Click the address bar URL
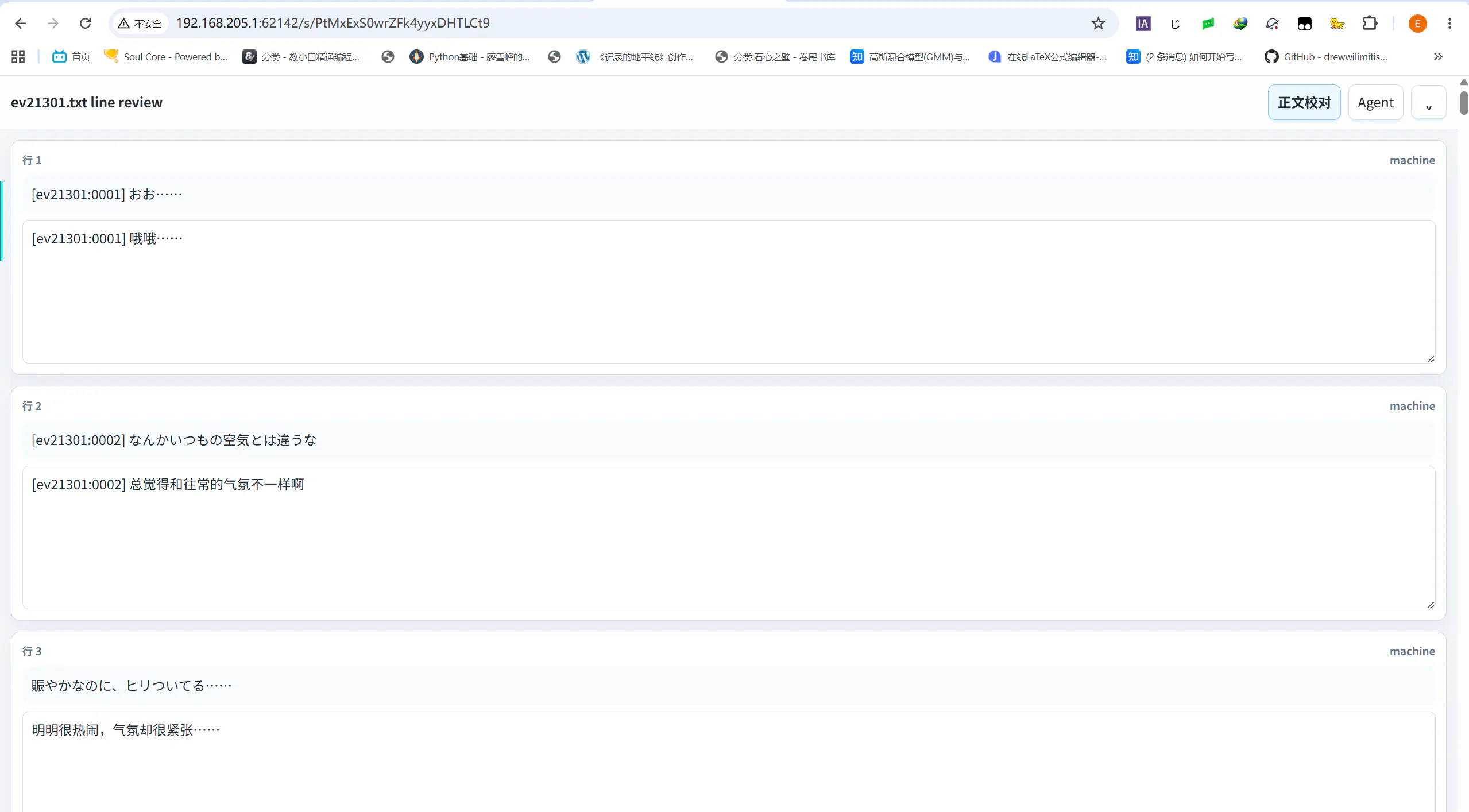This screenshot has width=1469, height=812. pyautogui.click(x=333, y=23)
